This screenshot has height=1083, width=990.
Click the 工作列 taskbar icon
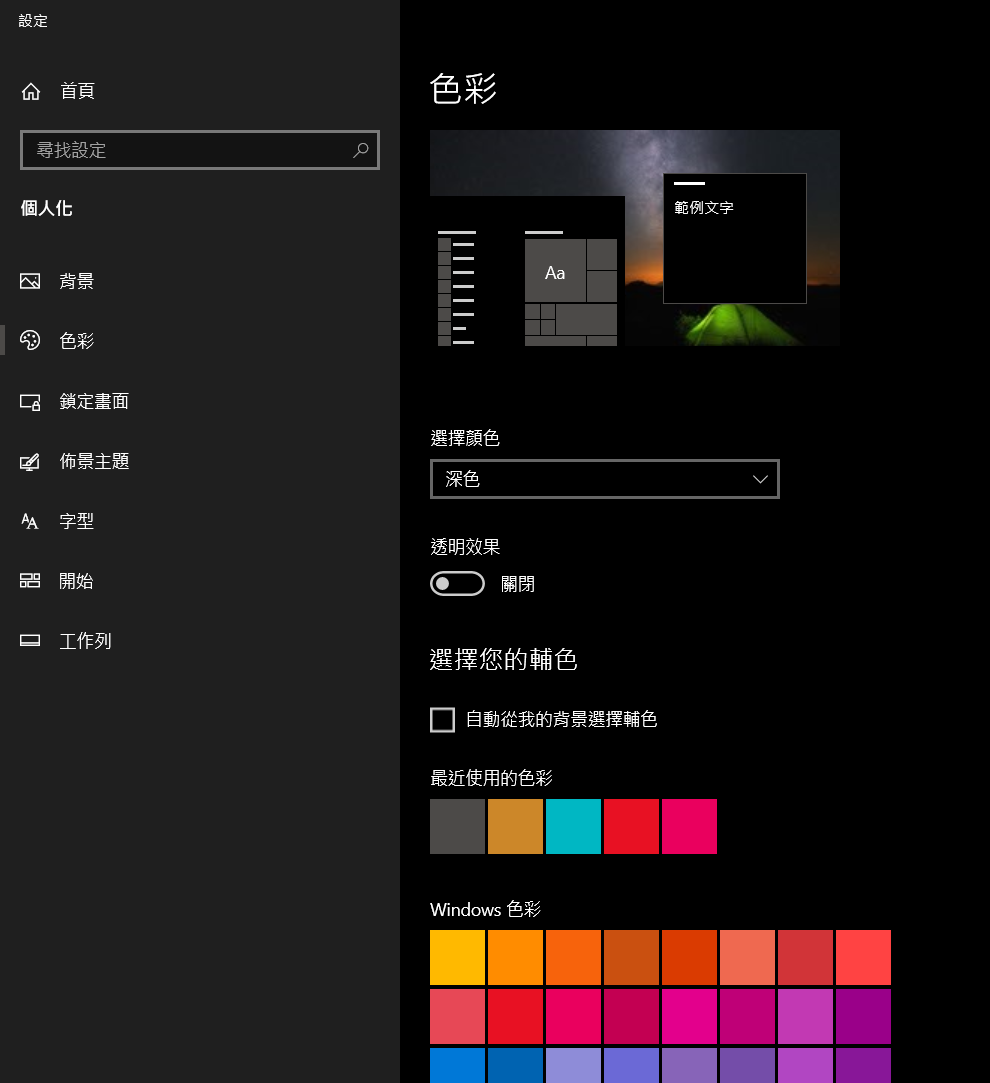pos(30,641)
